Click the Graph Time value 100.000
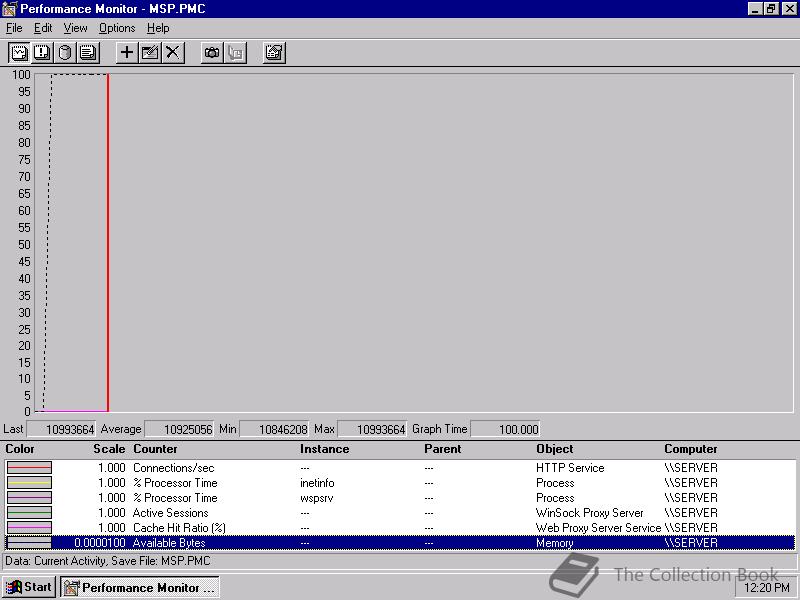Image resolution: width=800 pixels, height=600 pixels. point(505,429)
